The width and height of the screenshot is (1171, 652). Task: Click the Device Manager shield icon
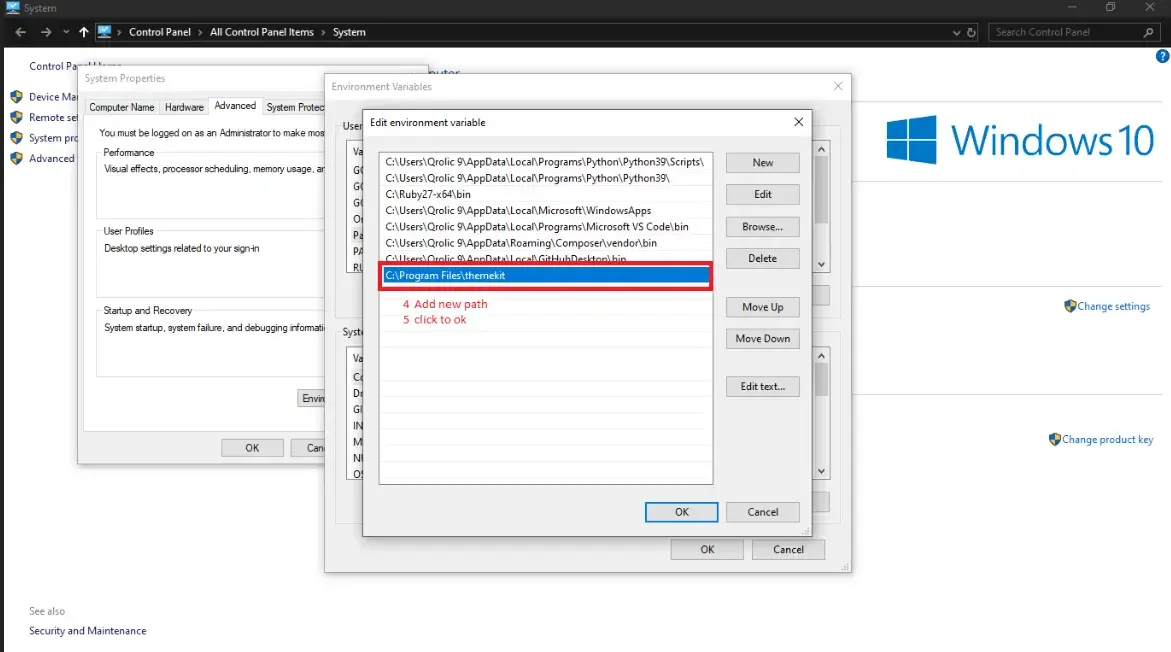(16, 97)
